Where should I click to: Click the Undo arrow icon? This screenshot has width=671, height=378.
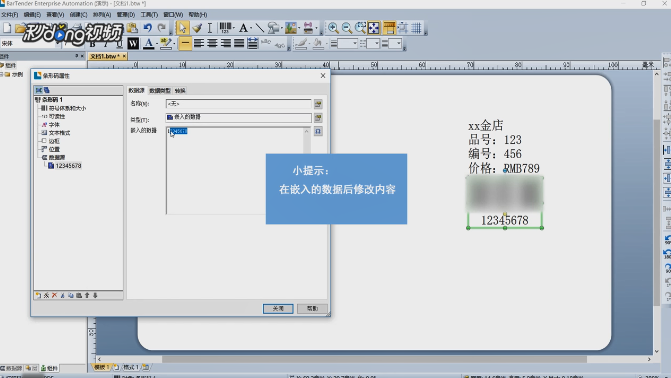148,28
